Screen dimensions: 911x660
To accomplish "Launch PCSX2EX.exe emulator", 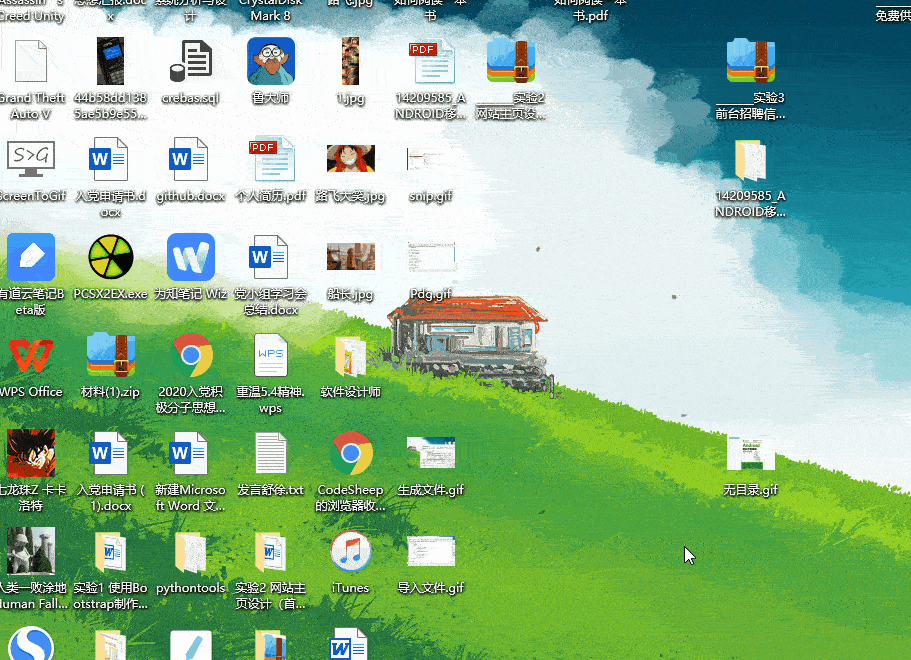I will tap(110, 257).
